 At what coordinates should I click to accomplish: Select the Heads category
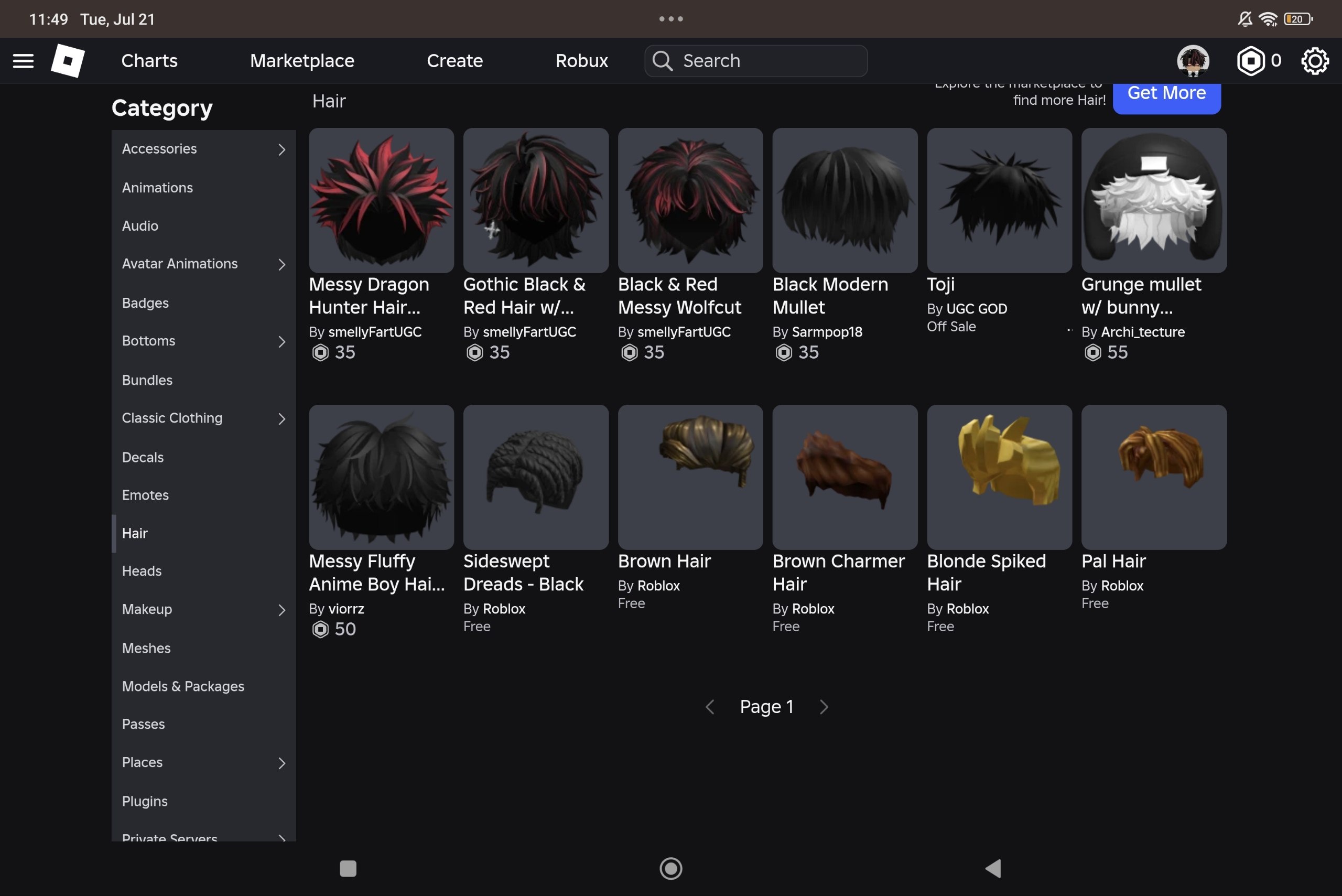[x=203, y=571]
